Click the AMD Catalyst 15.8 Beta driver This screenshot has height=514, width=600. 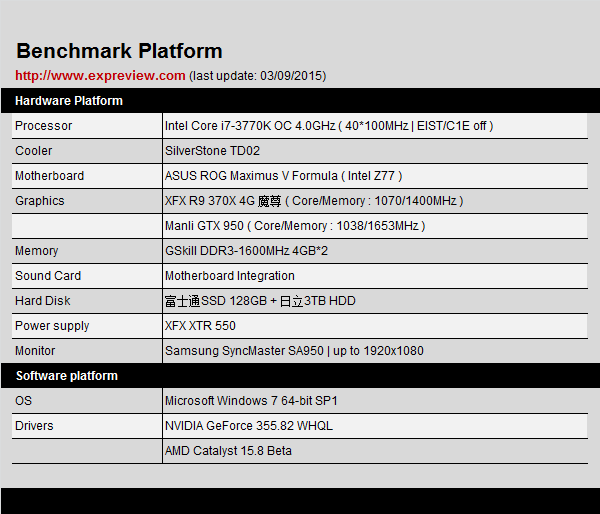click(x=228, y=451)
